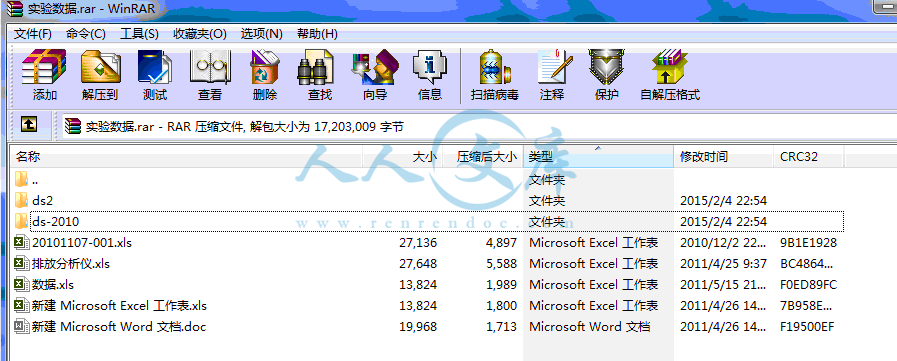Select the ds-2010 folder name
The width and height of the screenshot is (897, 361).
click(55, 221)
